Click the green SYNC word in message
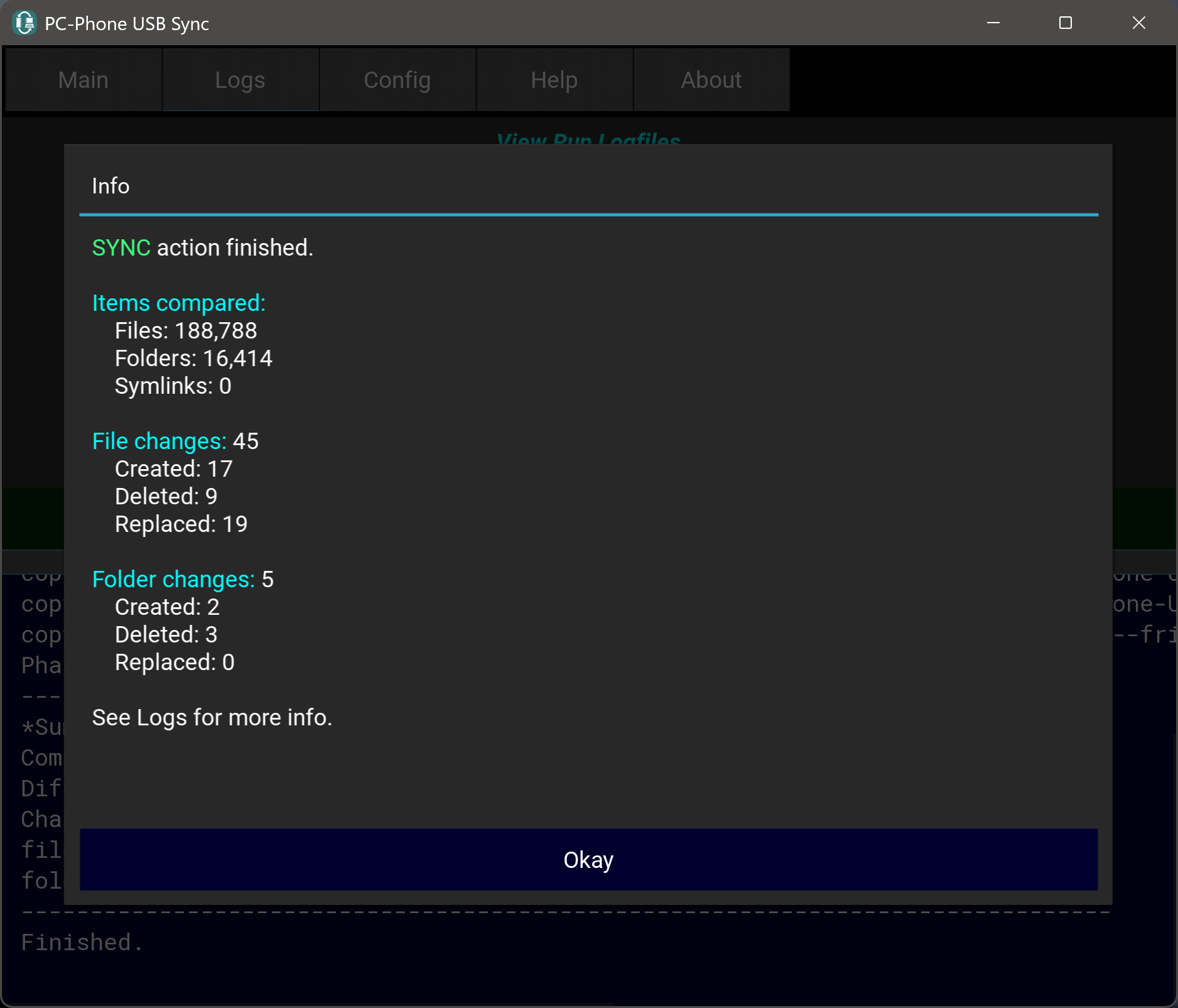The height and width of the screenshot is (1008, 1178). (x=121, y=248)
